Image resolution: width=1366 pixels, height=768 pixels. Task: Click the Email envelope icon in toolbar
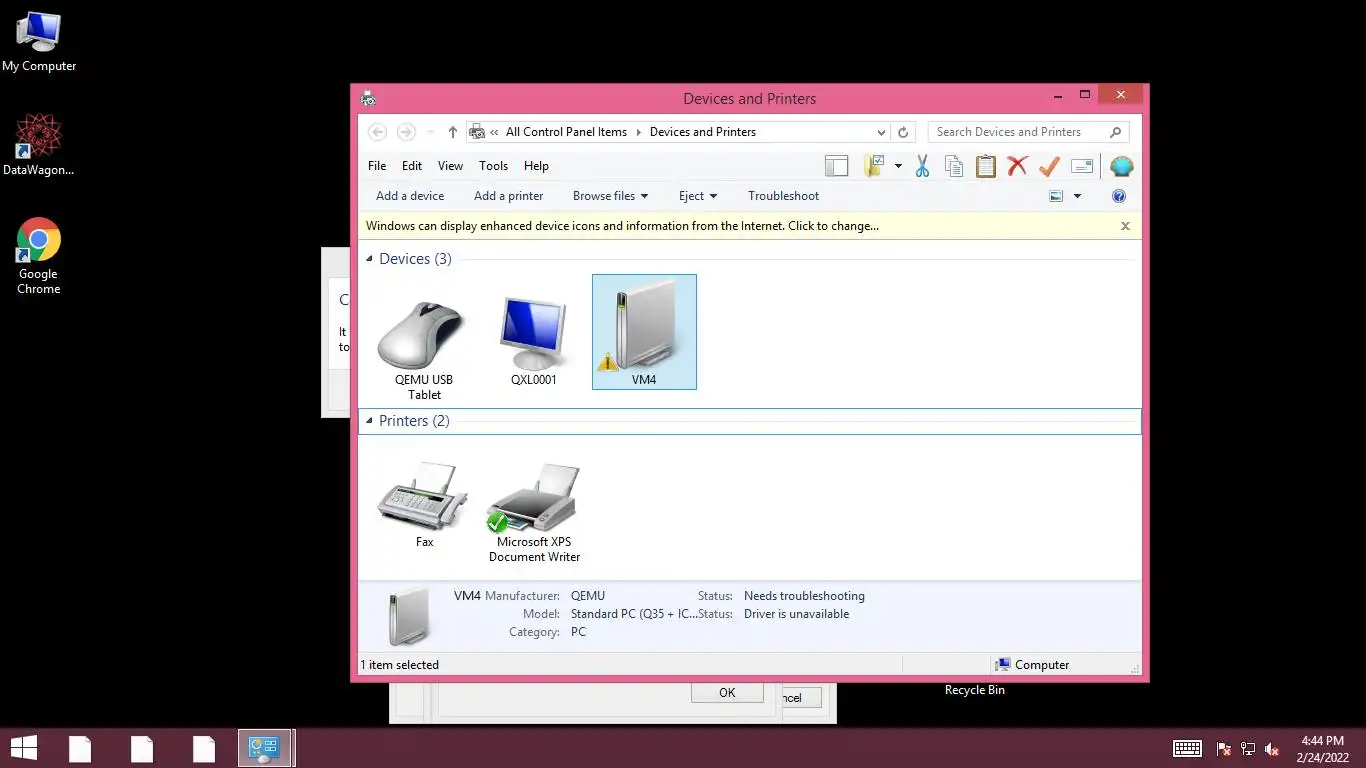click(1081, 166)
